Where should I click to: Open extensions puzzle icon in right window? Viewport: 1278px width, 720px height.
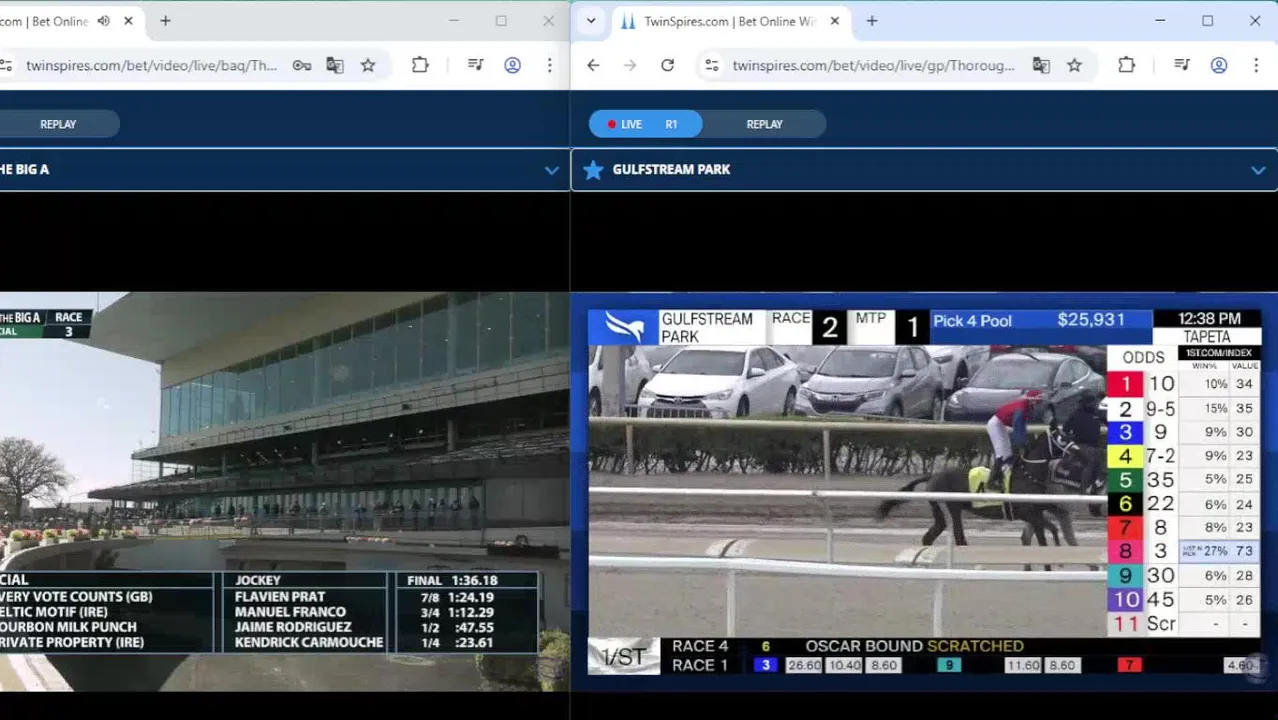click(1126, 65)
